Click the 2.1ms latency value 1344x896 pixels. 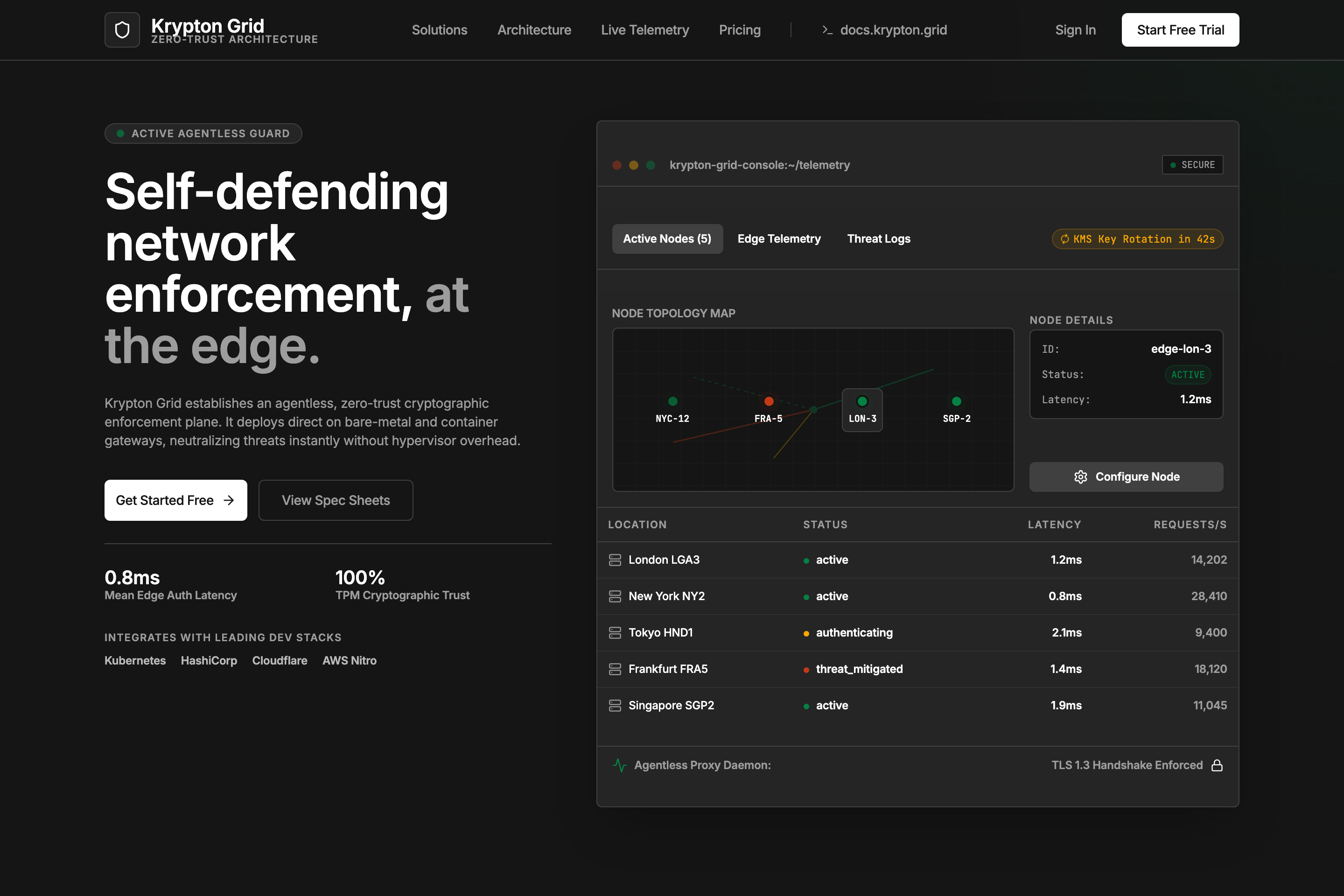pos(1067,633)
